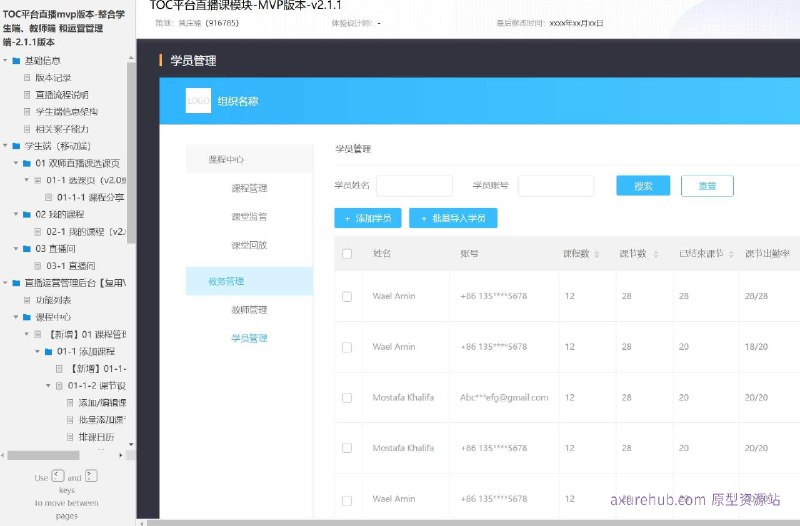Viewport: 800px width, 526px height.
Task: Click the 02 我的课程 folder icon
Action: tap(27, 214)
